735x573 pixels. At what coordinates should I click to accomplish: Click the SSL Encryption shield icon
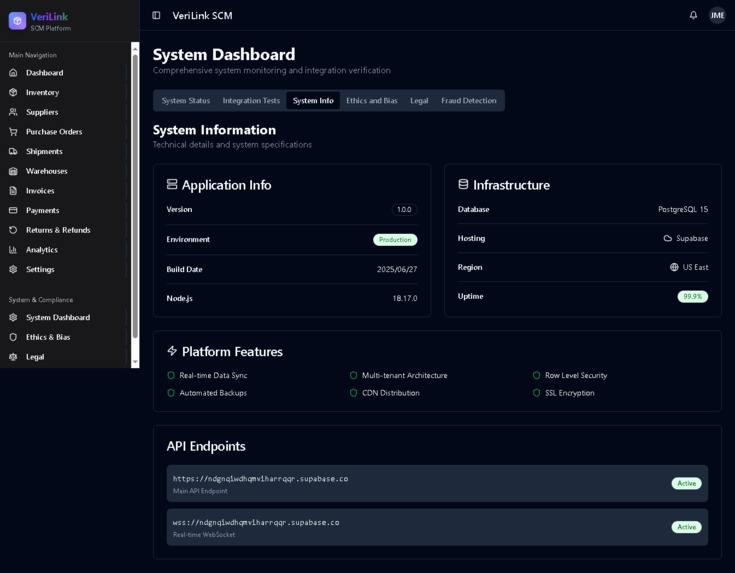click(x=537, y=393)
